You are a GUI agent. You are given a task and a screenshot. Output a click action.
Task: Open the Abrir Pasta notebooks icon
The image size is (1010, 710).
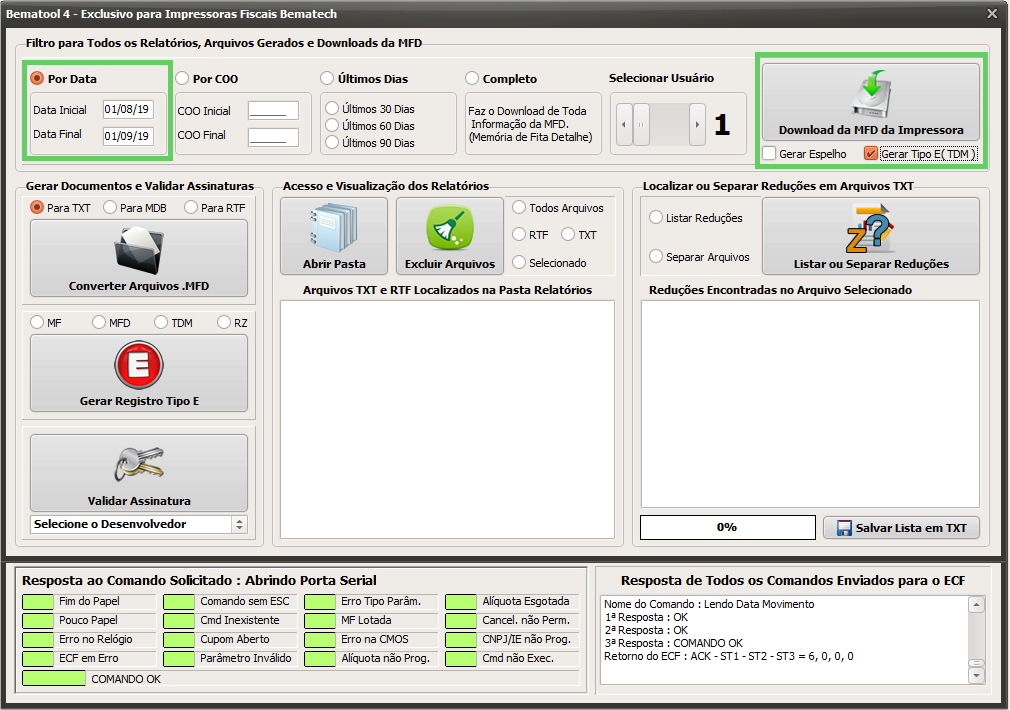tap(334, 228)
